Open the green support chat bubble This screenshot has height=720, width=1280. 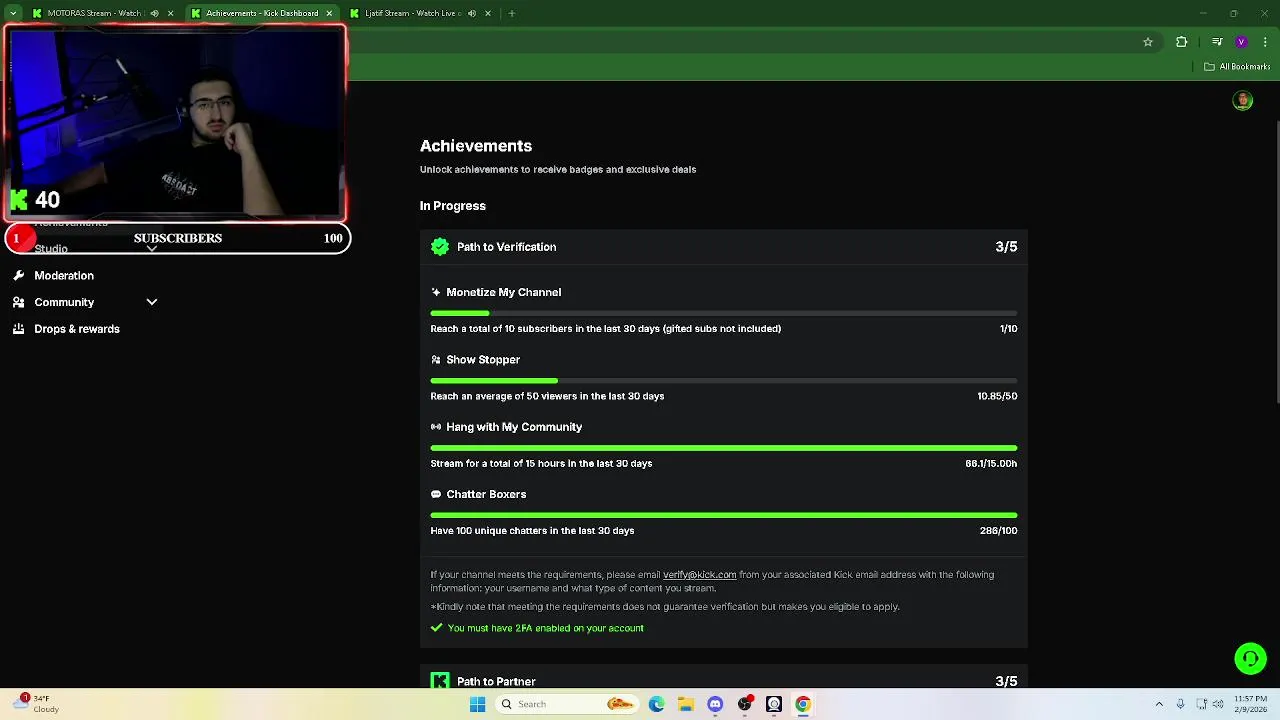[1250, 659]
